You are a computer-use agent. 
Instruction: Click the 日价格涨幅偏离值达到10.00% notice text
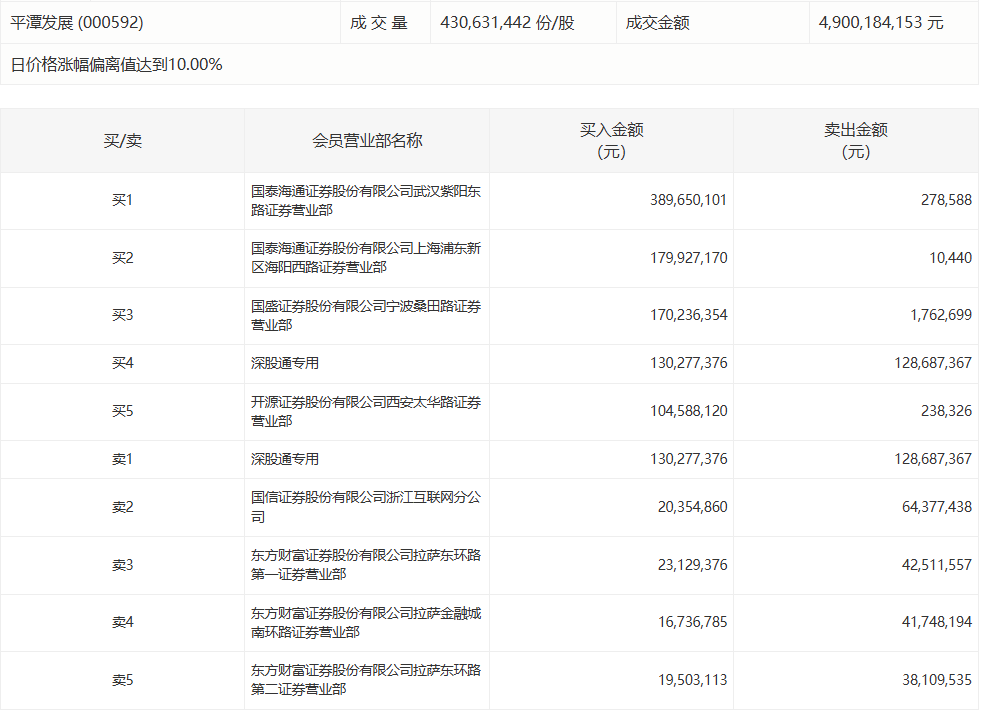pyautogui.click(x=116, y=65)
